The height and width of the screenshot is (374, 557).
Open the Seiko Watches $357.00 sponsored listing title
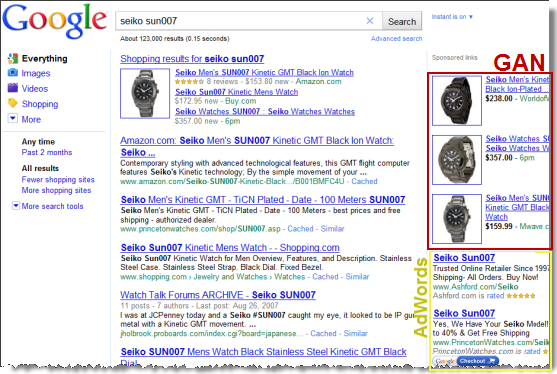517,143
